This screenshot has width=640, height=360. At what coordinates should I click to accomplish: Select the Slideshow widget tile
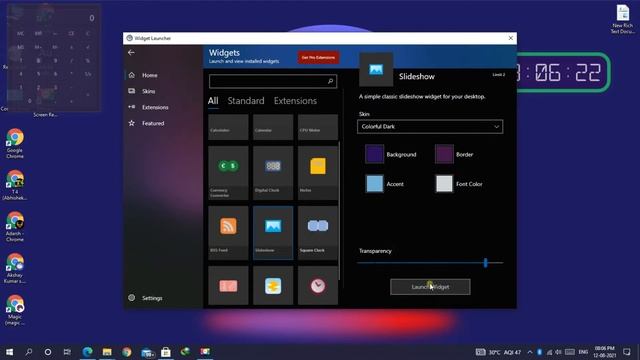point(273,233)
